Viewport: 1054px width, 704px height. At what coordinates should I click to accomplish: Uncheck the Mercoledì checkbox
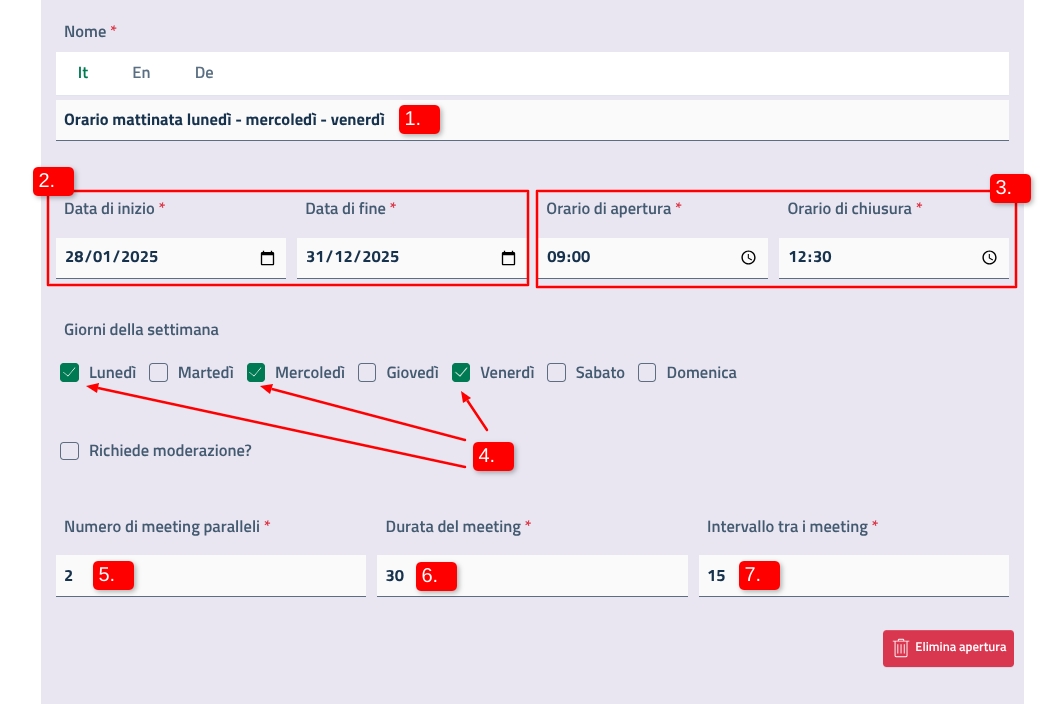click(256, 373)
